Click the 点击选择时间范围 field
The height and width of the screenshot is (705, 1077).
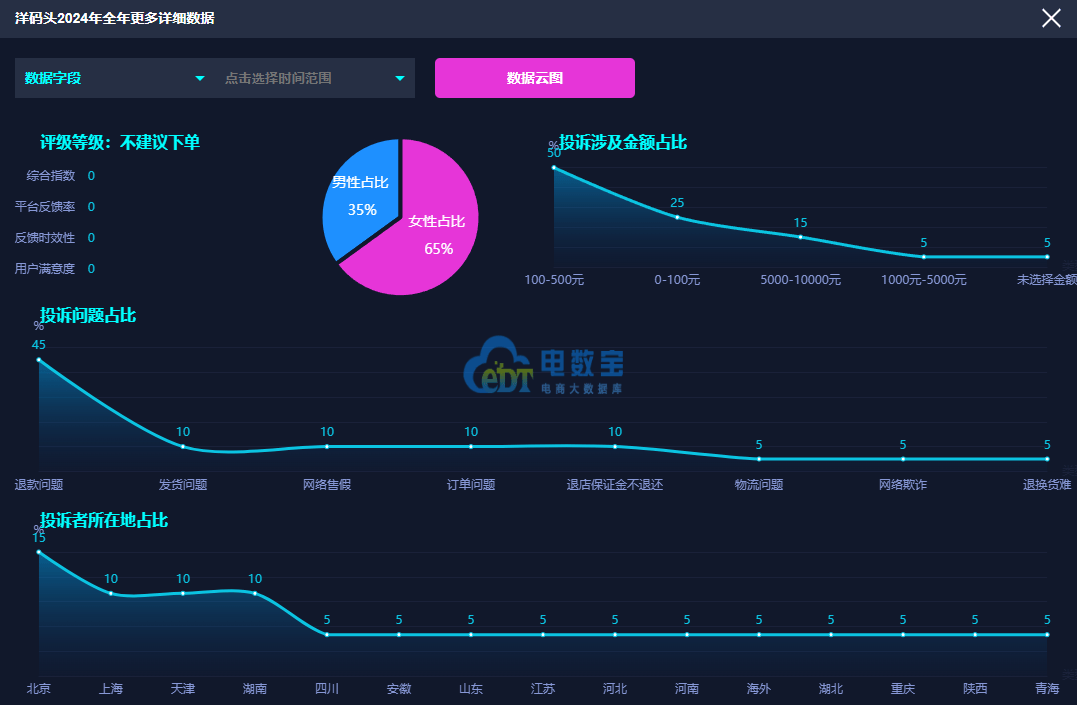tap(300, 78)
